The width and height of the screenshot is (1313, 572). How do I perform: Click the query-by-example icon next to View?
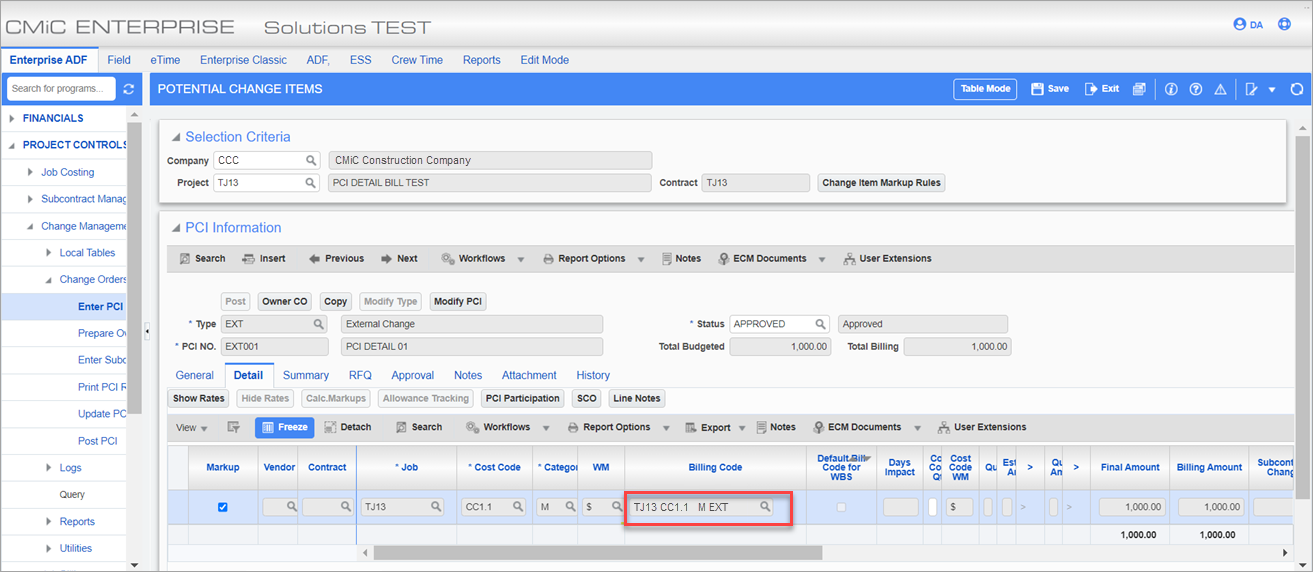coord(234,427)
